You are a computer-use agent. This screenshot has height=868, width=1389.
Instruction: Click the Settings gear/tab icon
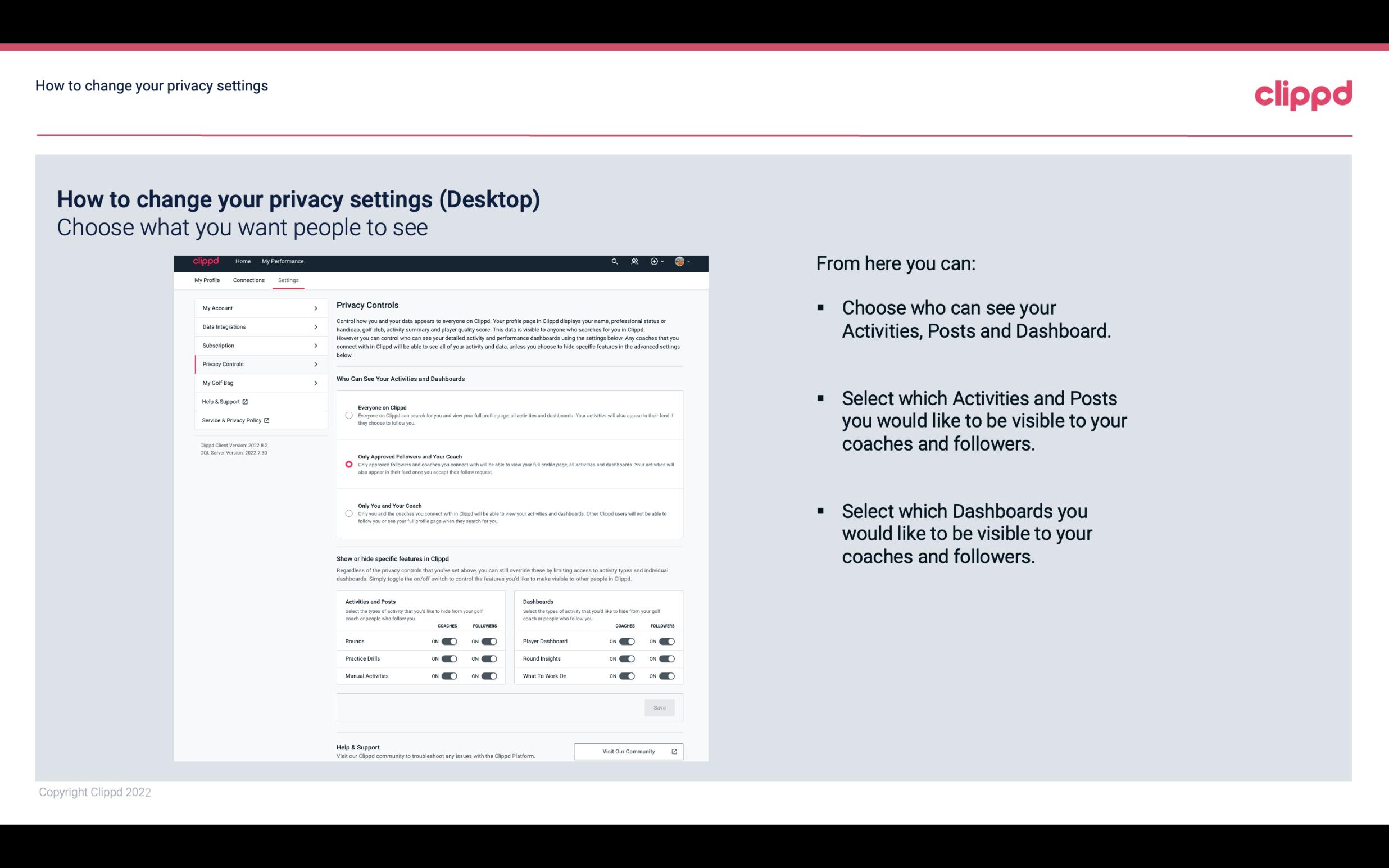tap(288, 280)
